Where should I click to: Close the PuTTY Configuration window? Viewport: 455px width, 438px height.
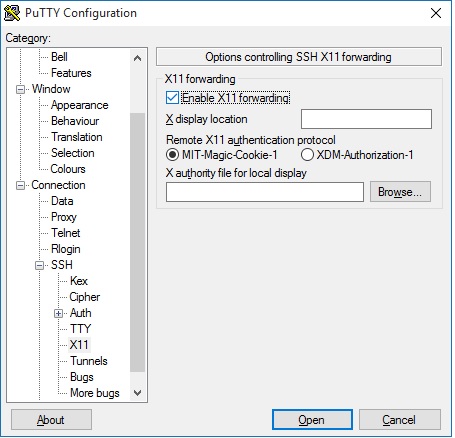(436, 13)
